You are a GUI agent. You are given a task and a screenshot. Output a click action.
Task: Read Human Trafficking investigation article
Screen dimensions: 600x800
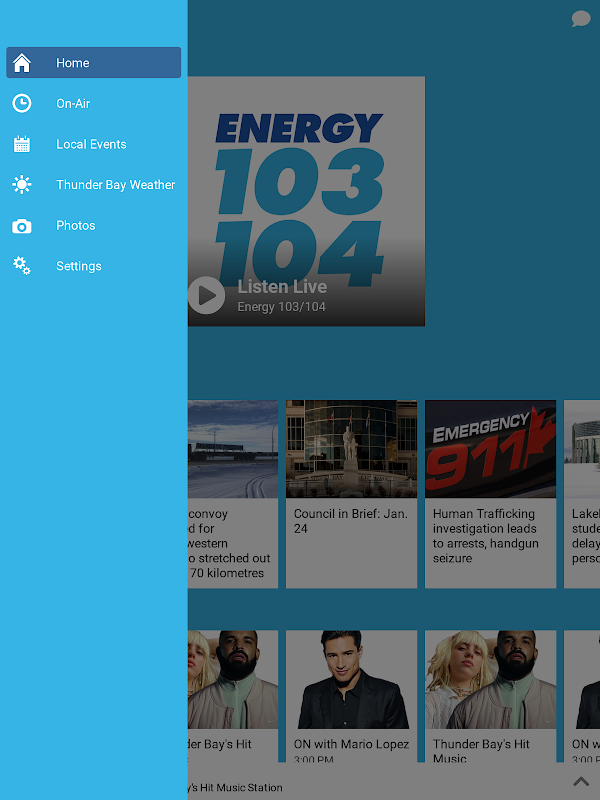(x=486, y=536)
